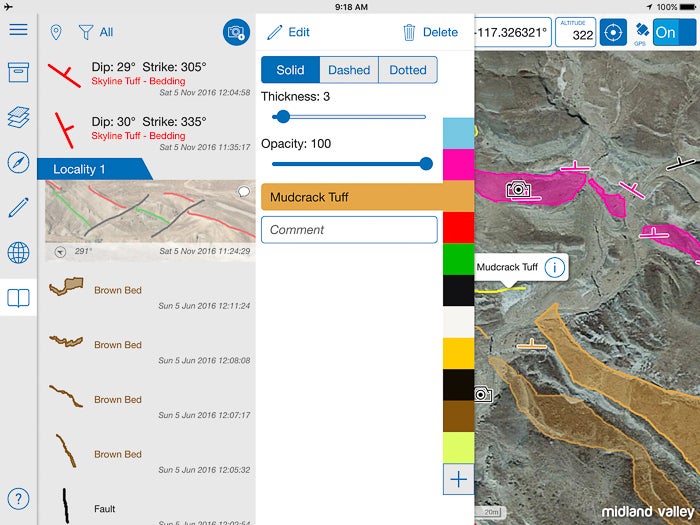Image resolution: width=700 pixels, height=525 pixels.
Task: Select Dashed line style
Action: pos(349,70)
